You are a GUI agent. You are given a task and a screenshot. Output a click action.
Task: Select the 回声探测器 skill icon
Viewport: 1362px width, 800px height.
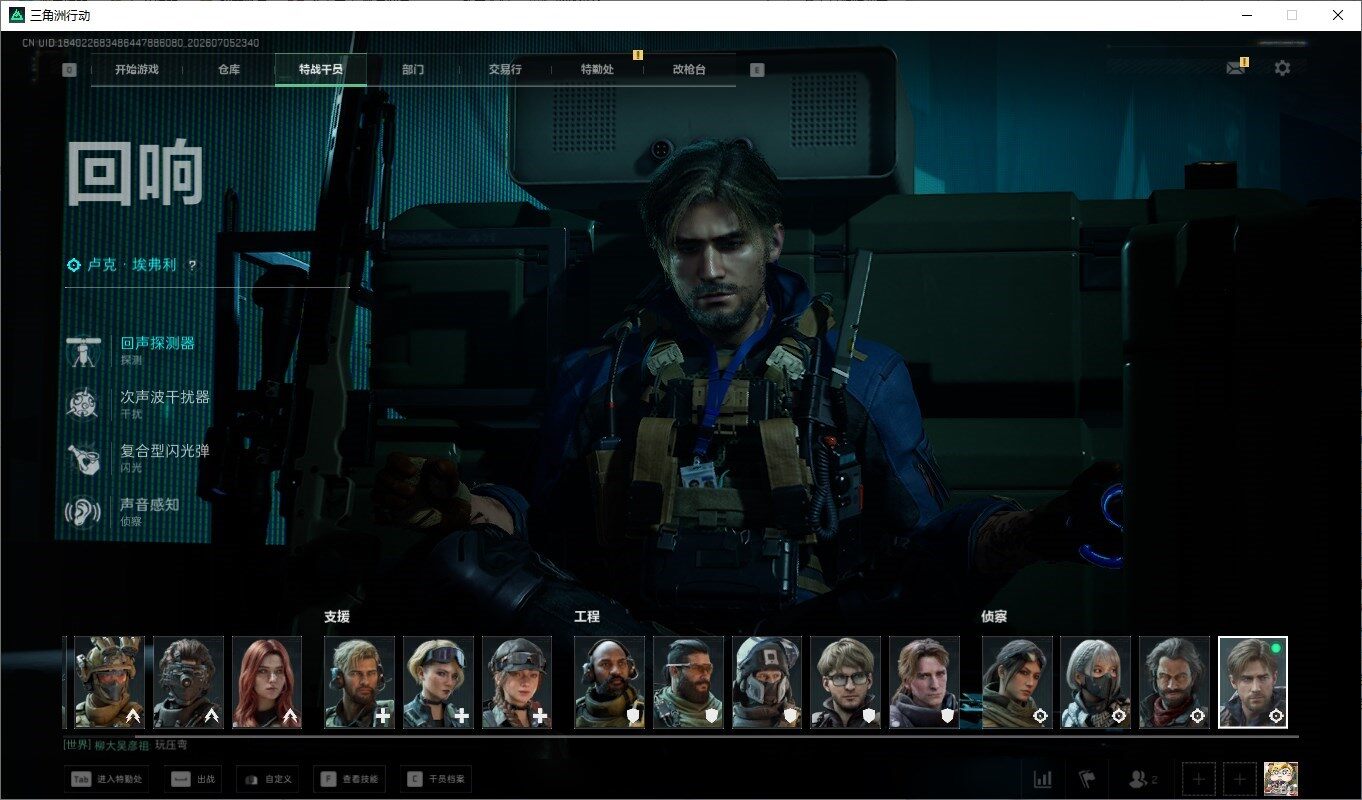83,350
